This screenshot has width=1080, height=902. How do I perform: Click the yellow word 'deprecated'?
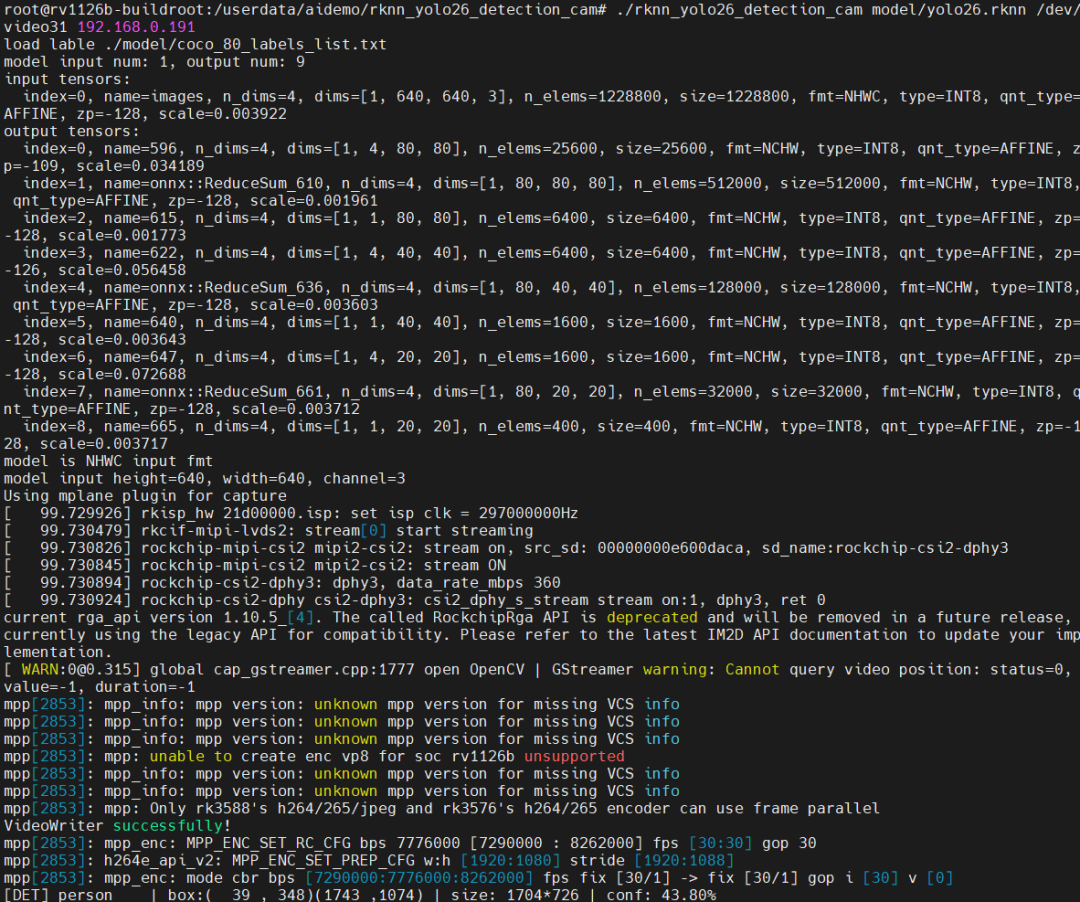click(x=652, y=617)
